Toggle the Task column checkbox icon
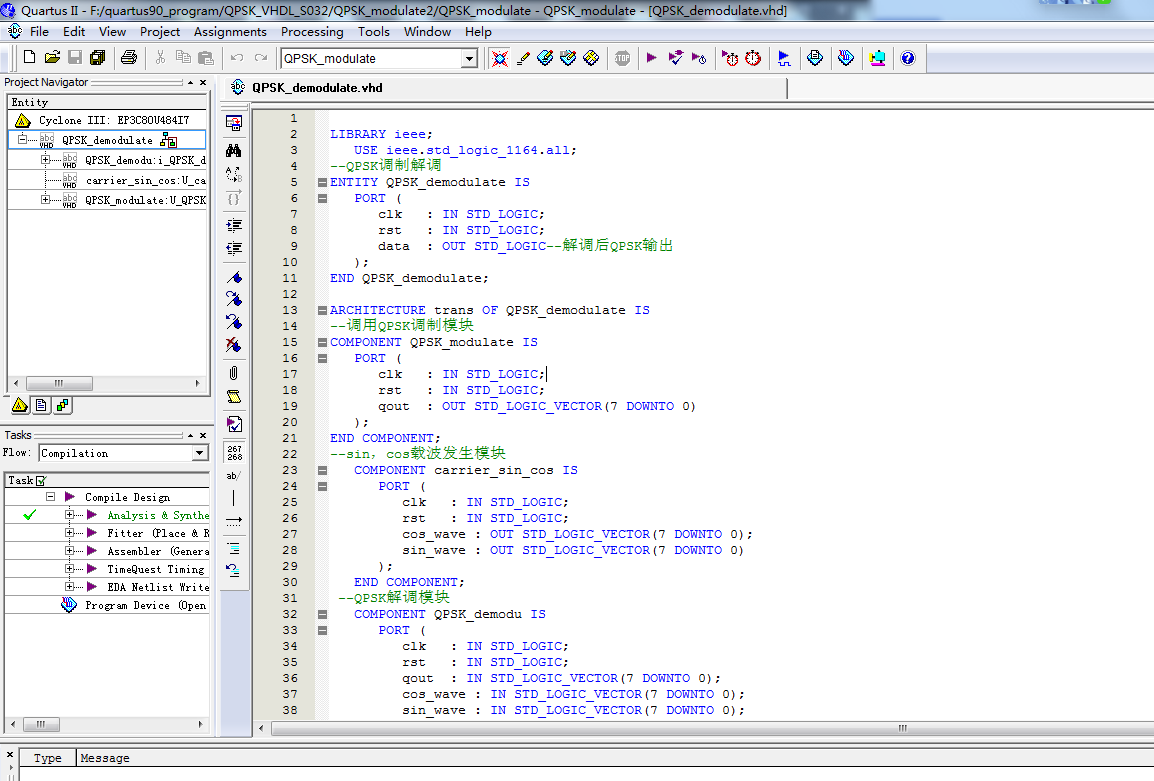This screenshot has width=1154, height=781. pyautogui.click(x=41, y=481)
